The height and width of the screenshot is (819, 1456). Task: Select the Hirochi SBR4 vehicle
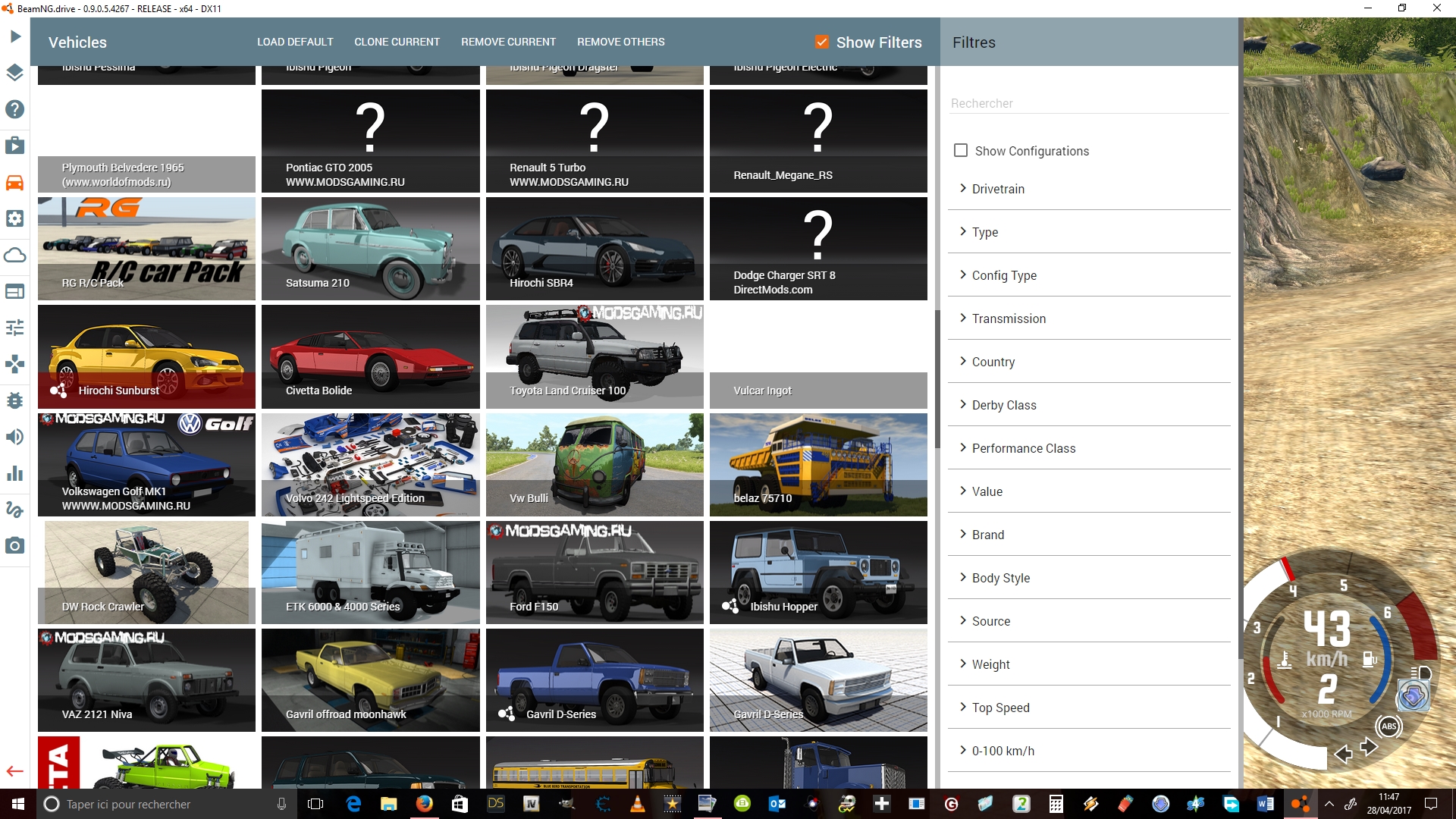(595, 249)
